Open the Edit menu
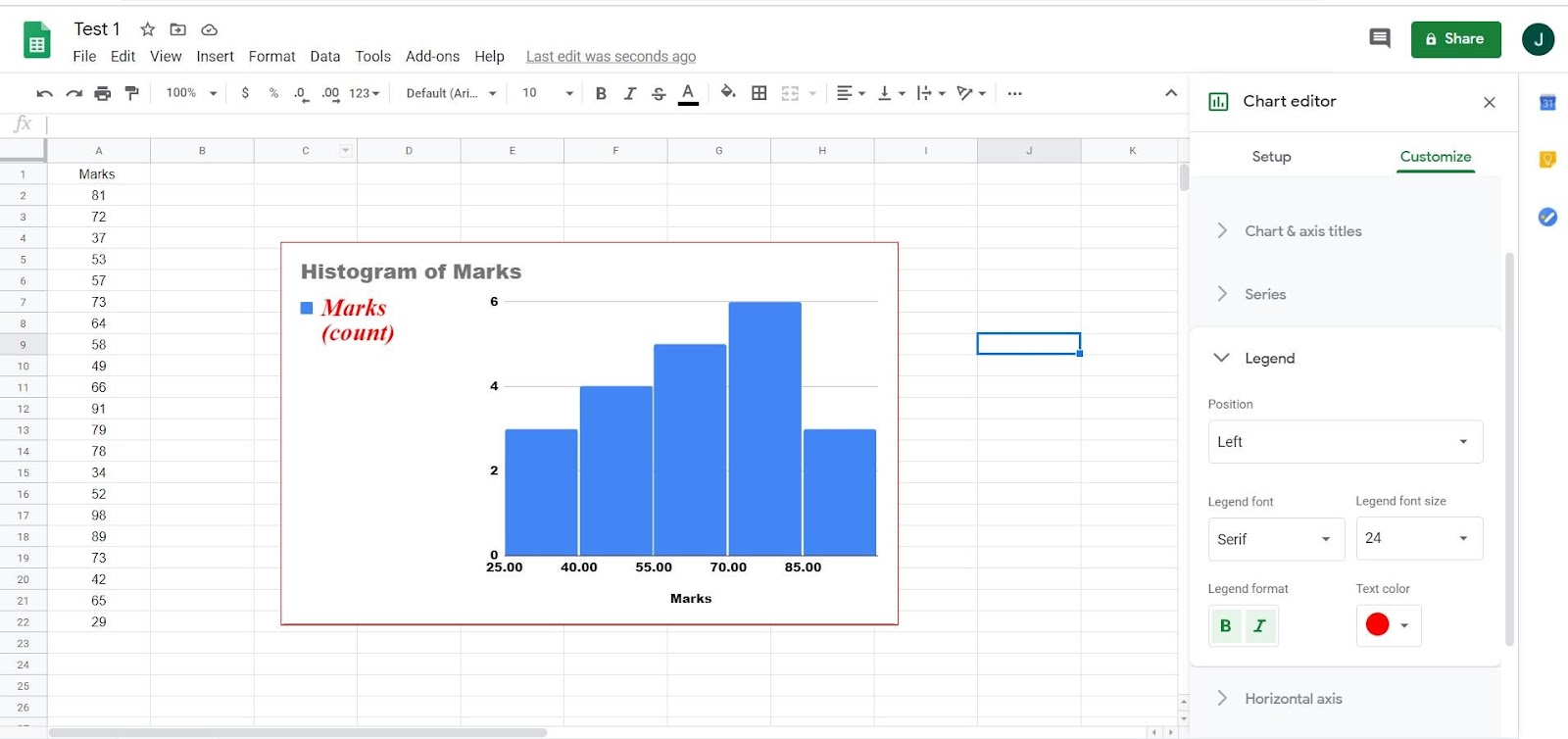The image size is (1568, 739). pos(122,57)
